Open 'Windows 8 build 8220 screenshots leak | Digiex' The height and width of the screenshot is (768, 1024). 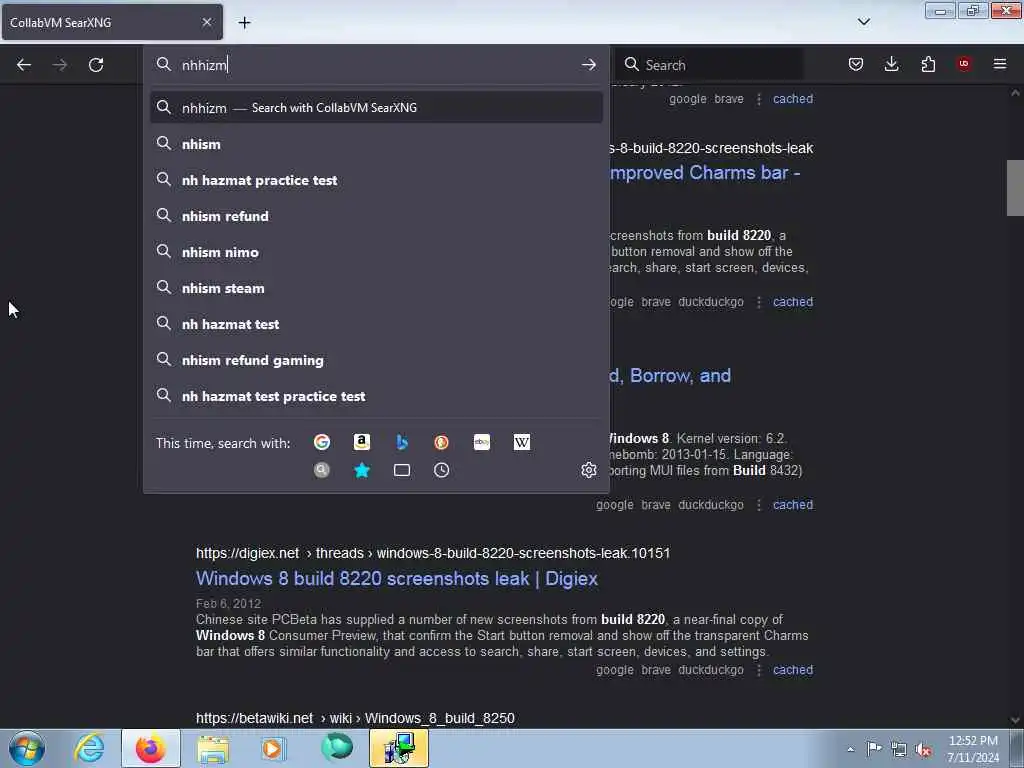tap(397, 579)
